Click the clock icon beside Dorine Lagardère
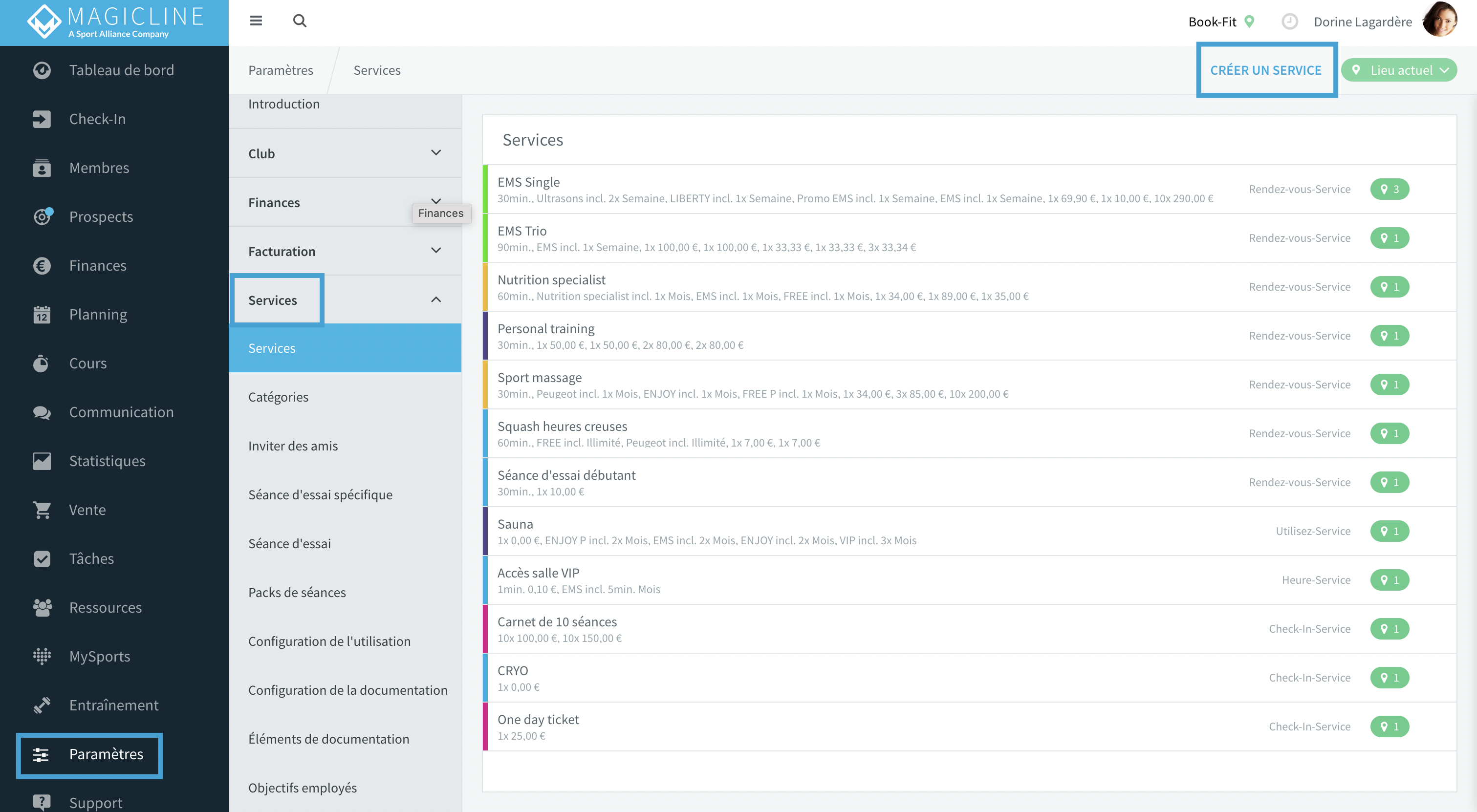 (1289, 22)
